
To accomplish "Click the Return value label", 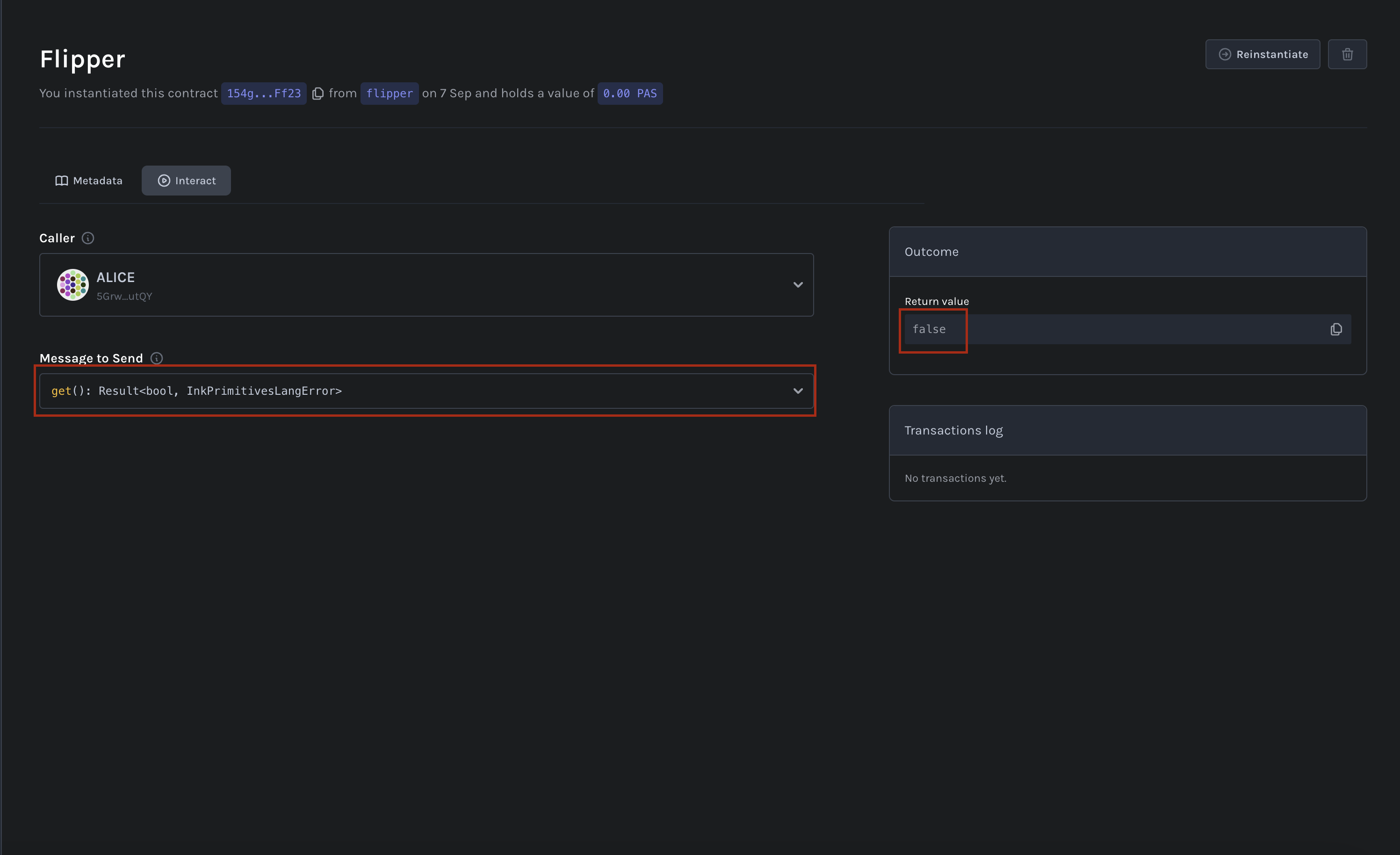I will click(936, 301).
